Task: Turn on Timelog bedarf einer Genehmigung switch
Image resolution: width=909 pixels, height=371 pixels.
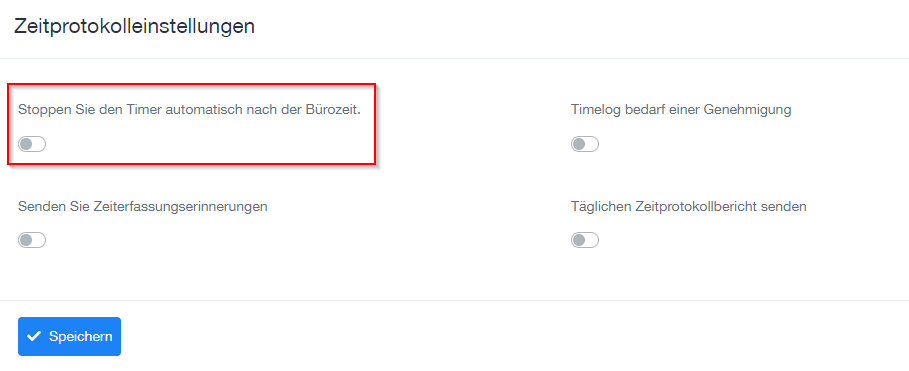Action: pos(585,144)
